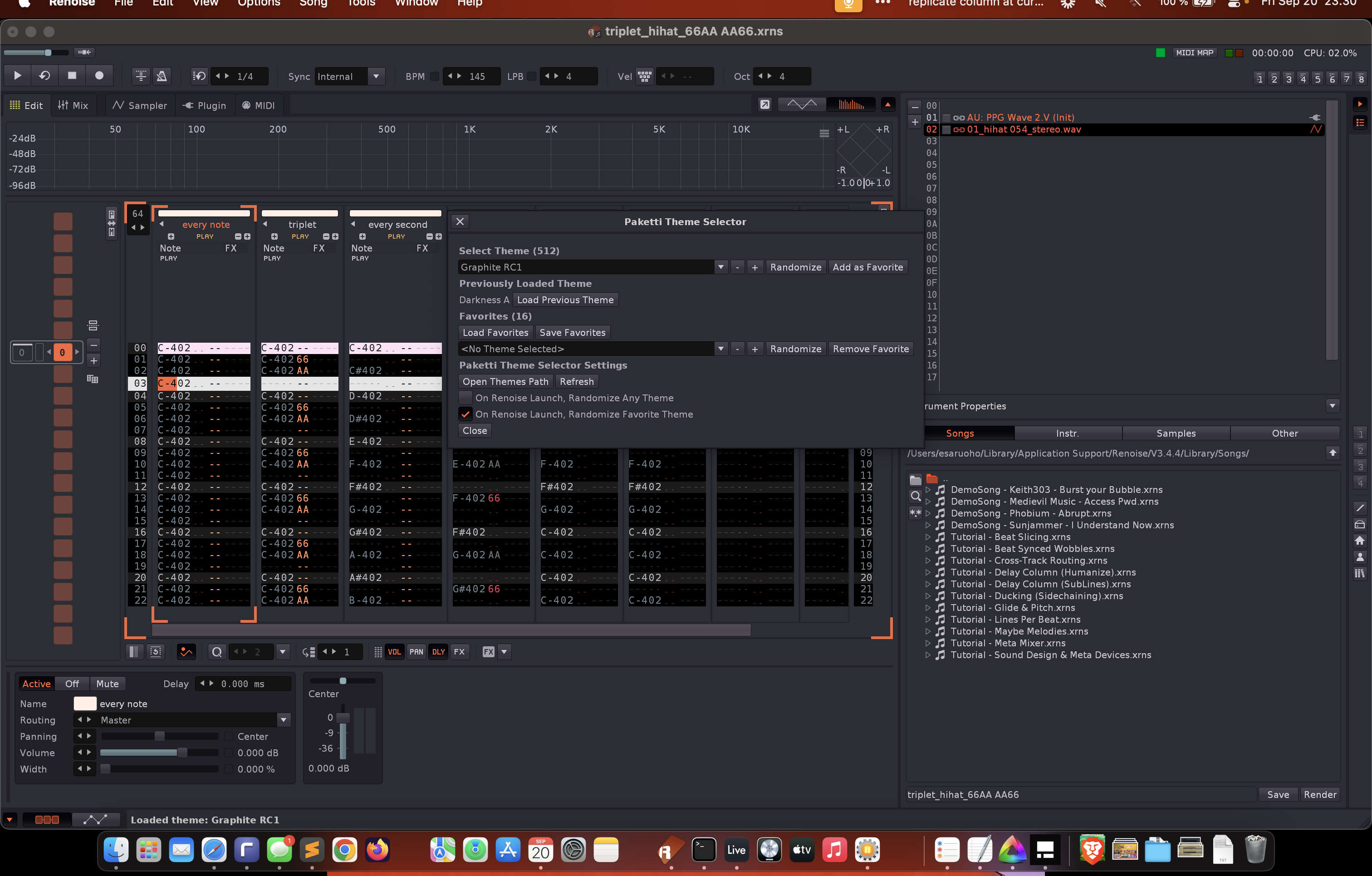Screen dimensions: 1372x876
Task: Uncheck Randomize Favorite Theme on launch
Action: [465, 414]
